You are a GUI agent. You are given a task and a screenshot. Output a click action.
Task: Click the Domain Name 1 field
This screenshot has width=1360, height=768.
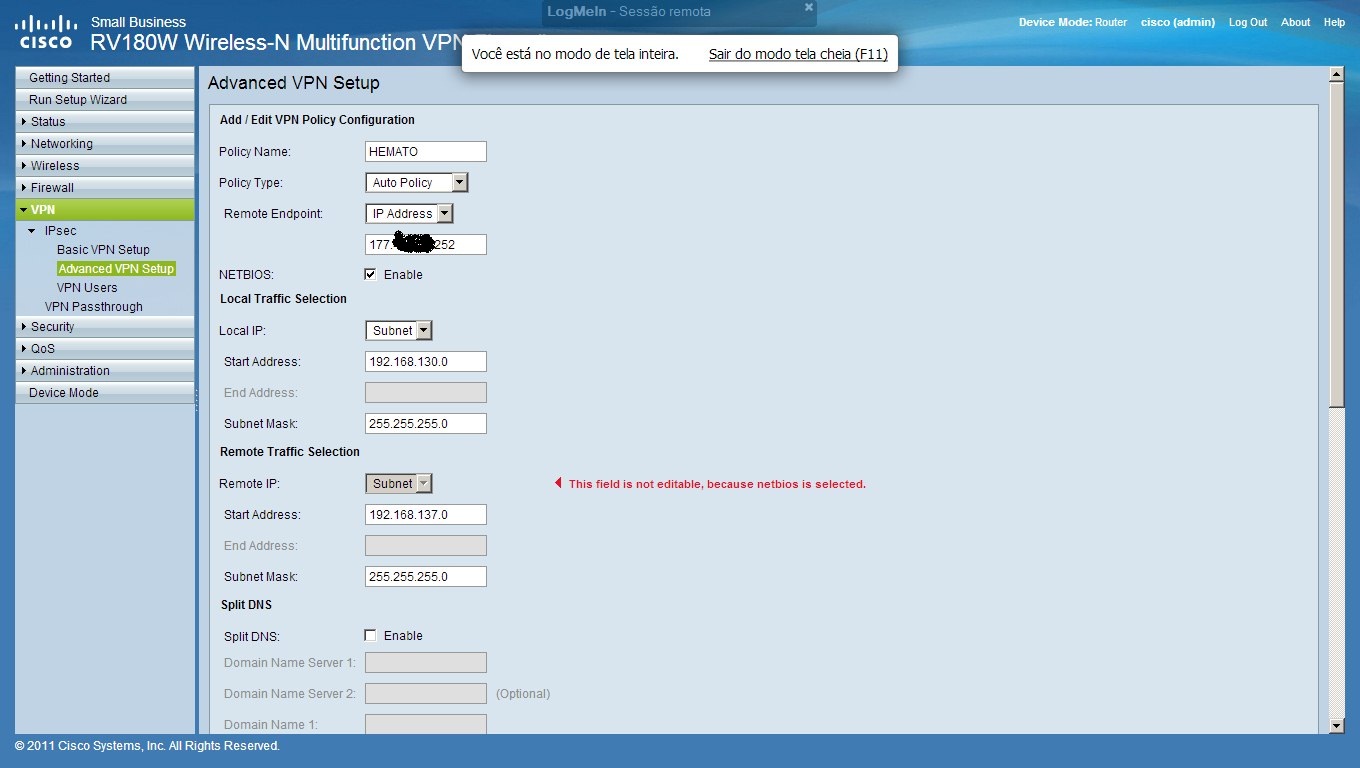[426, 725]
